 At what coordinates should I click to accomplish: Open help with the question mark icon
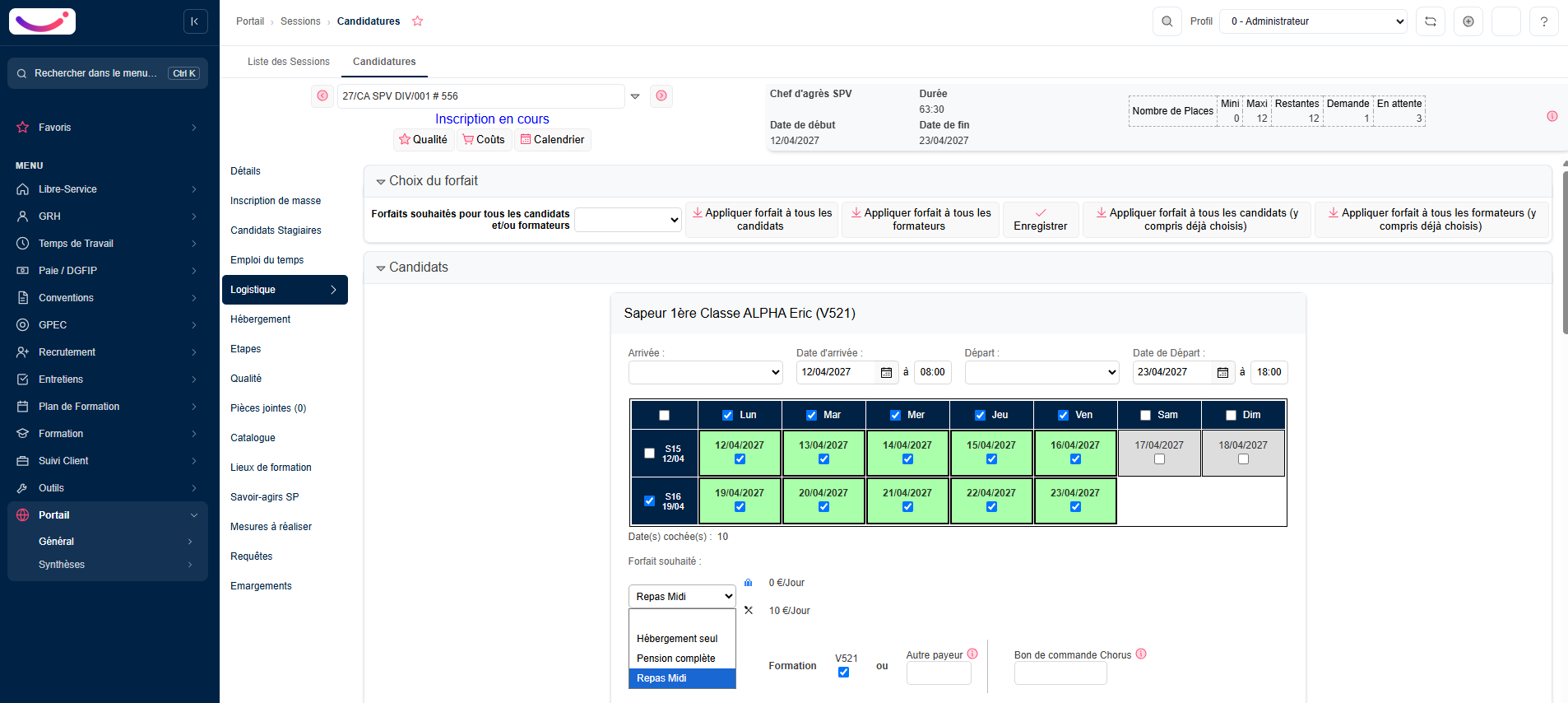[x=1544, y=21]
